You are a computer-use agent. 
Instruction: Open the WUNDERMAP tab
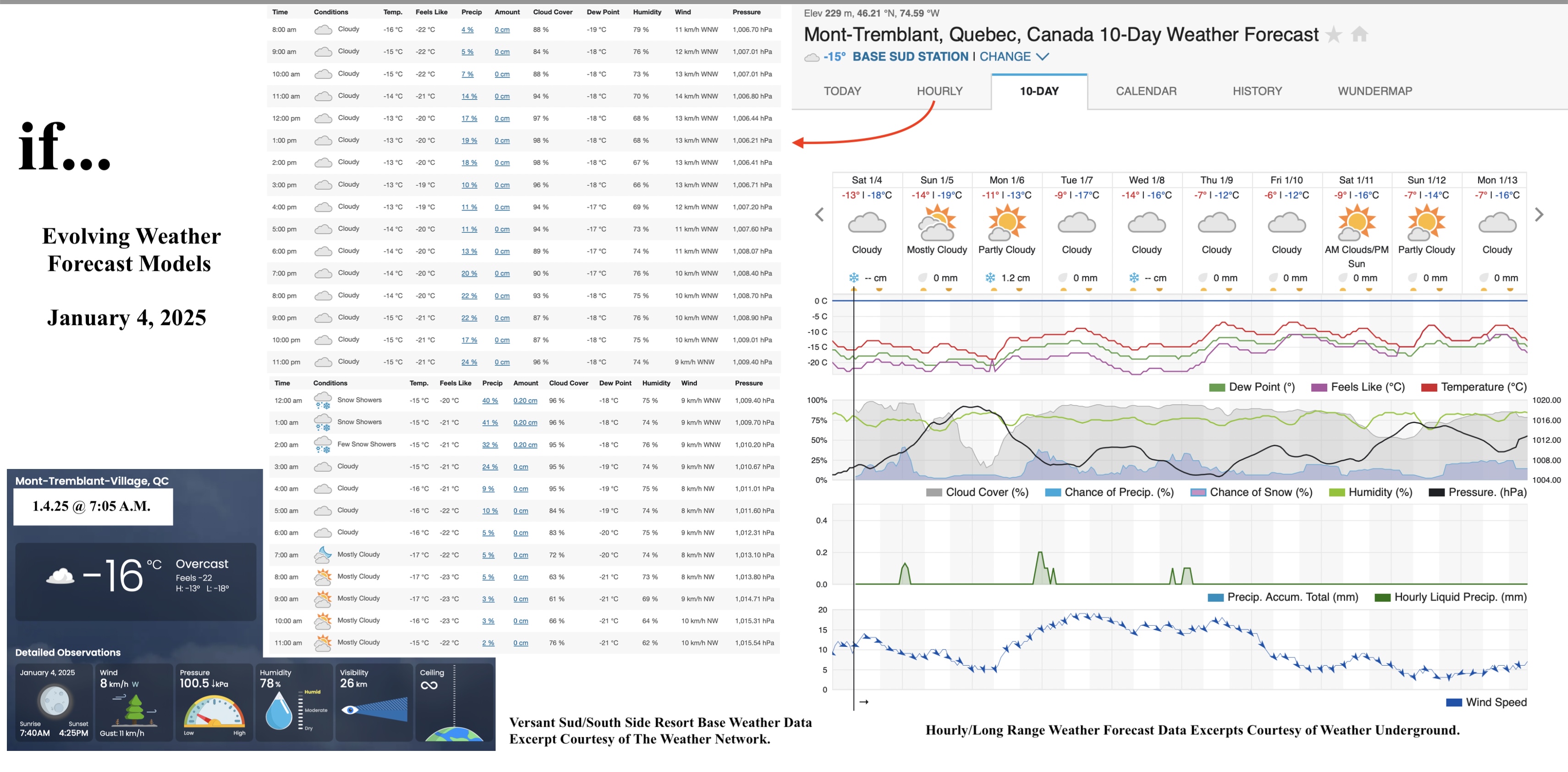tap(1375, 91)
